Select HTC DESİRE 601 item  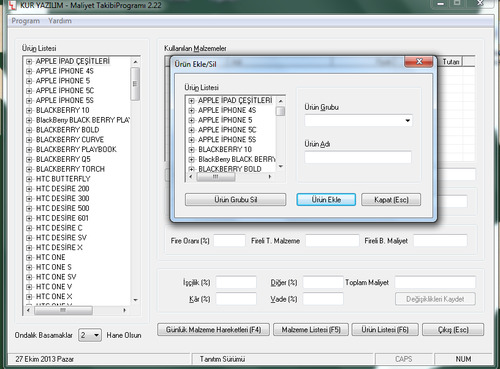pos(62,218)
